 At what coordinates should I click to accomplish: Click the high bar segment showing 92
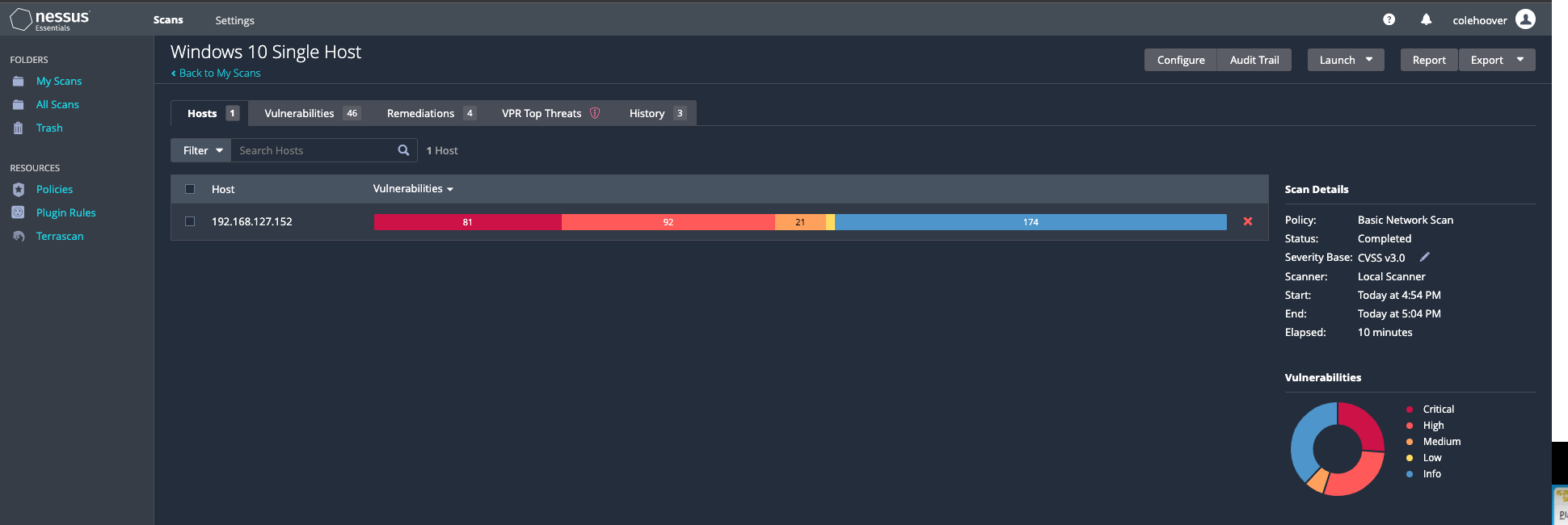click(x=668, y=222)
